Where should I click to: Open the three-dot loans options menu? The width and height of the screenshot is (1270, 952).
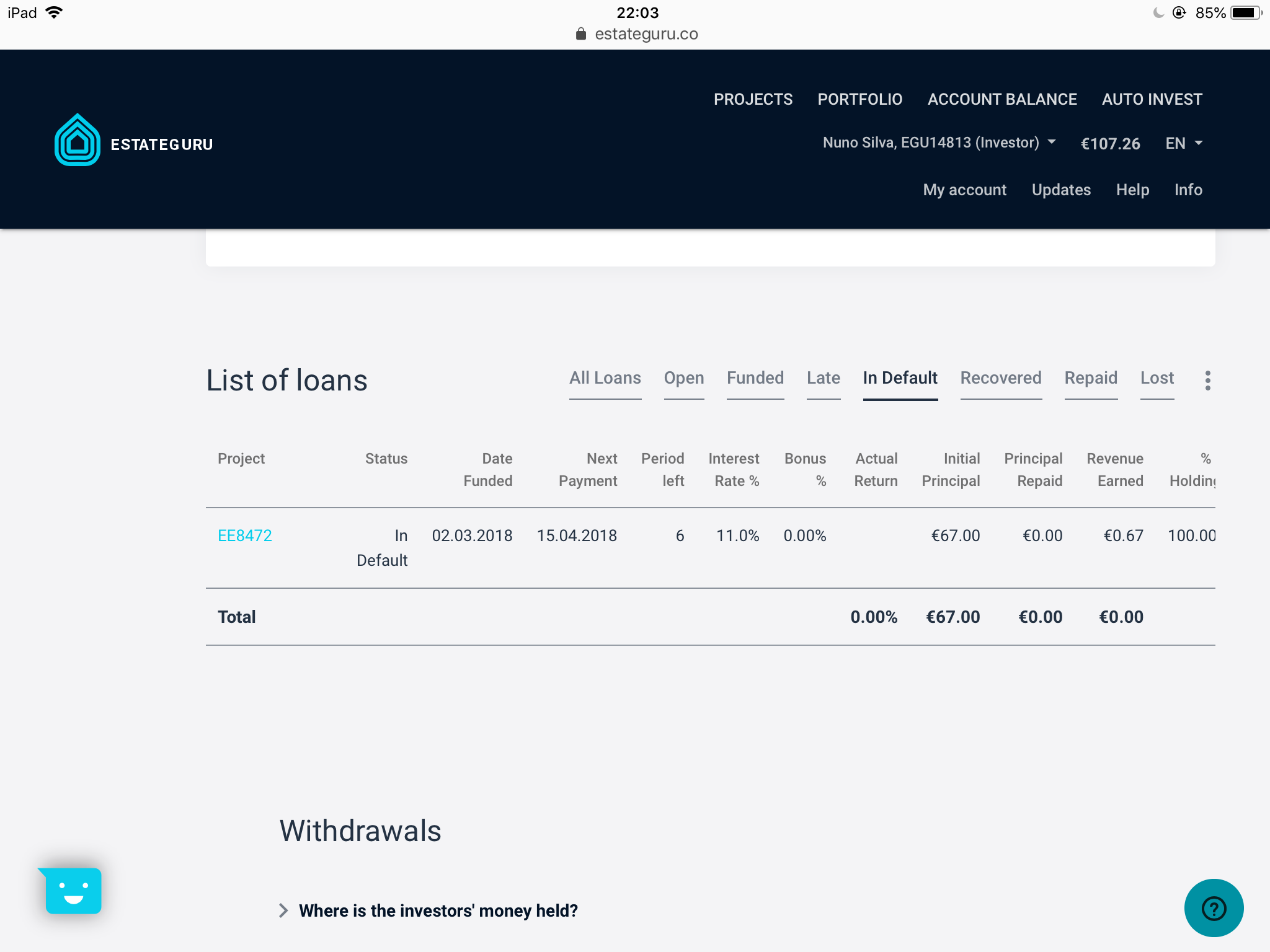[x=1207, y=380]
